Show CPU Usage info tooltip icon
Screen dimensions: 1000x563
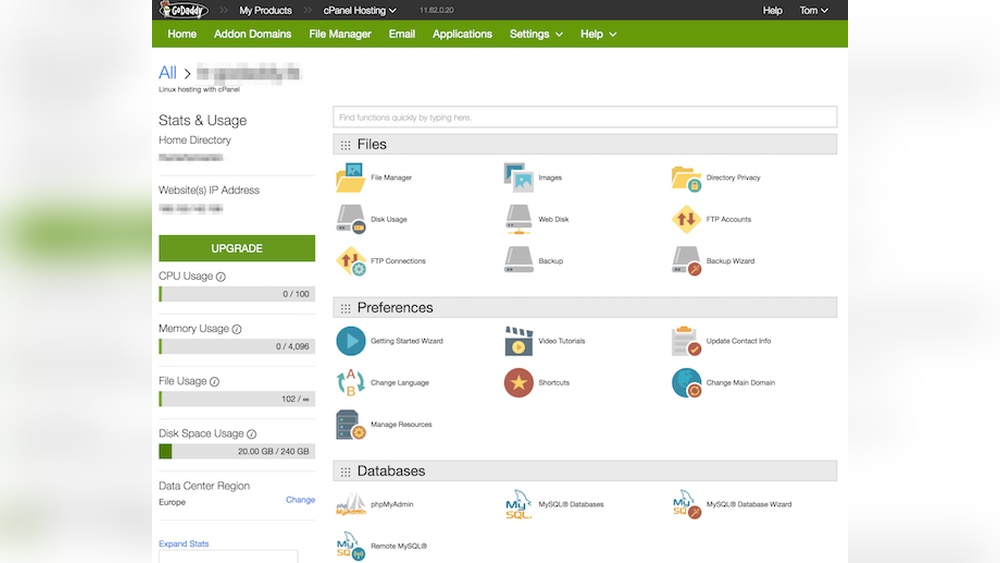(221, 277)
